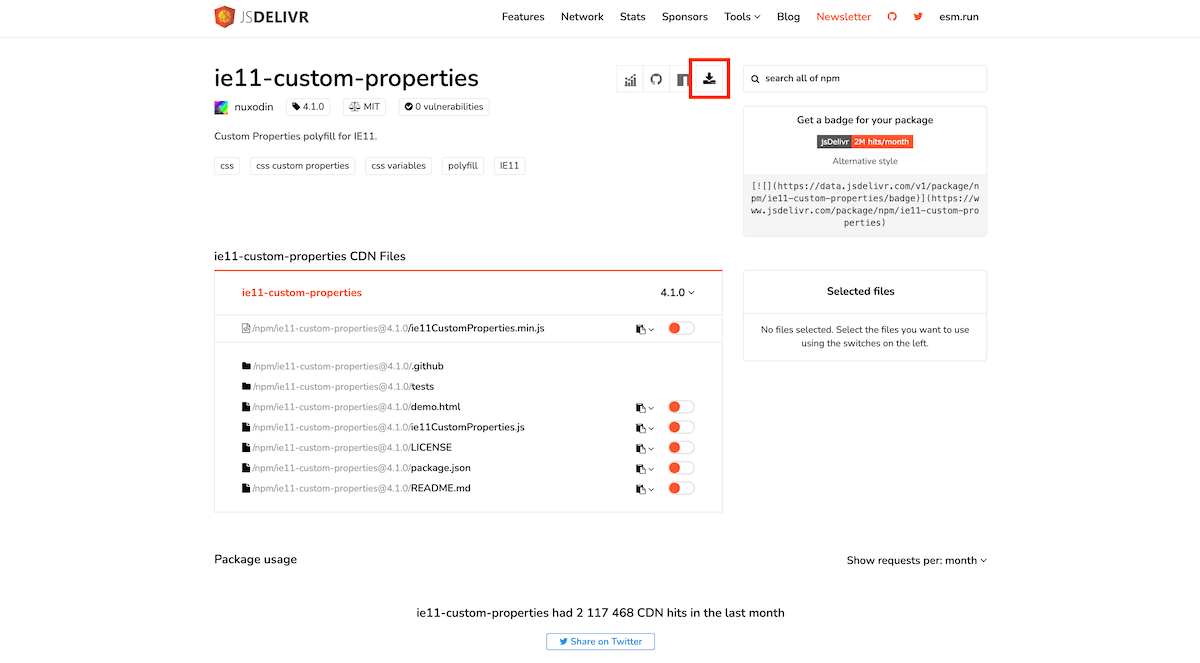
Task: Turn on the package.json switch
Action: pos(681,468)
